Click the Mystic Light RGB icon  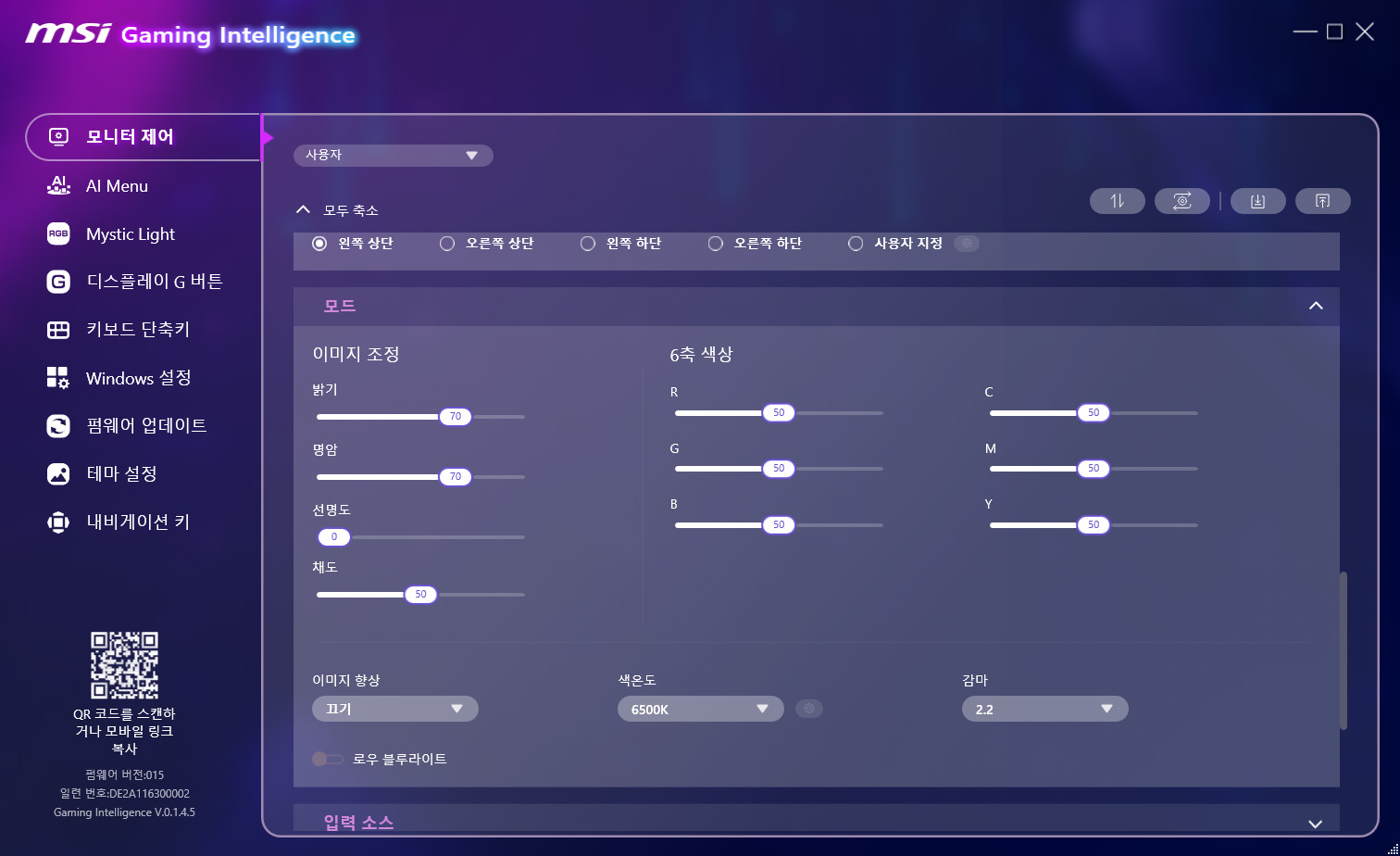coord(58,234)
